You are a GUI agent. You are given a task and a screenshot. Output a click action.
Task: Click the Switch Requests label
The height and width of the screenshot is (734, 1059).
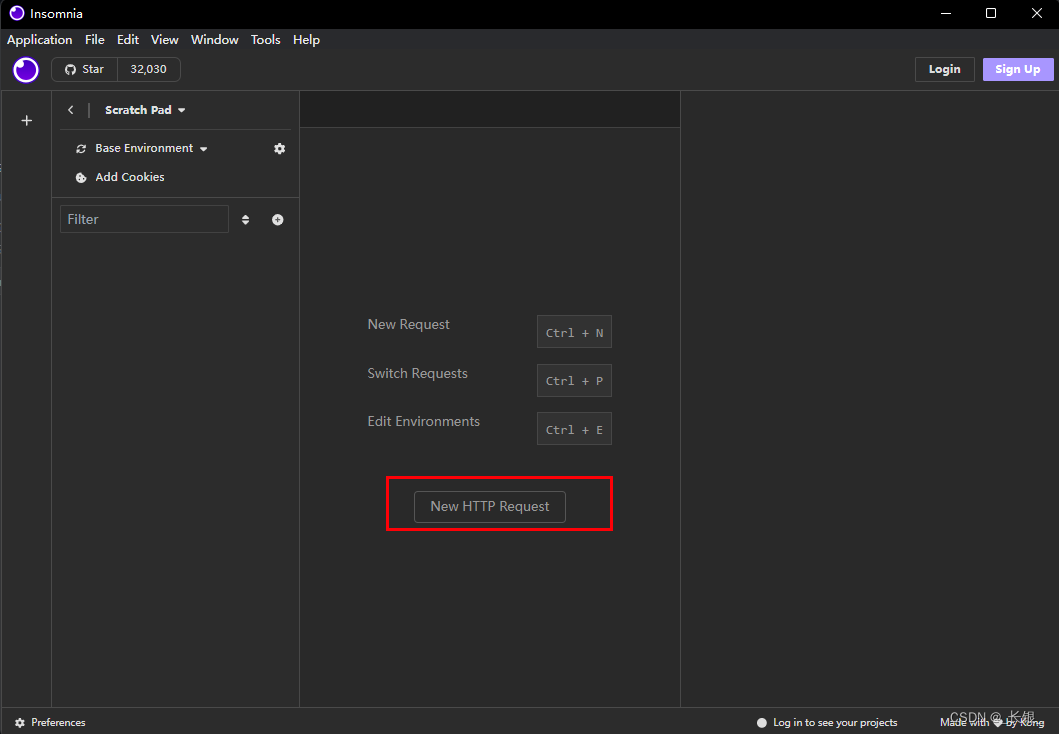click(x=417, y=373)
